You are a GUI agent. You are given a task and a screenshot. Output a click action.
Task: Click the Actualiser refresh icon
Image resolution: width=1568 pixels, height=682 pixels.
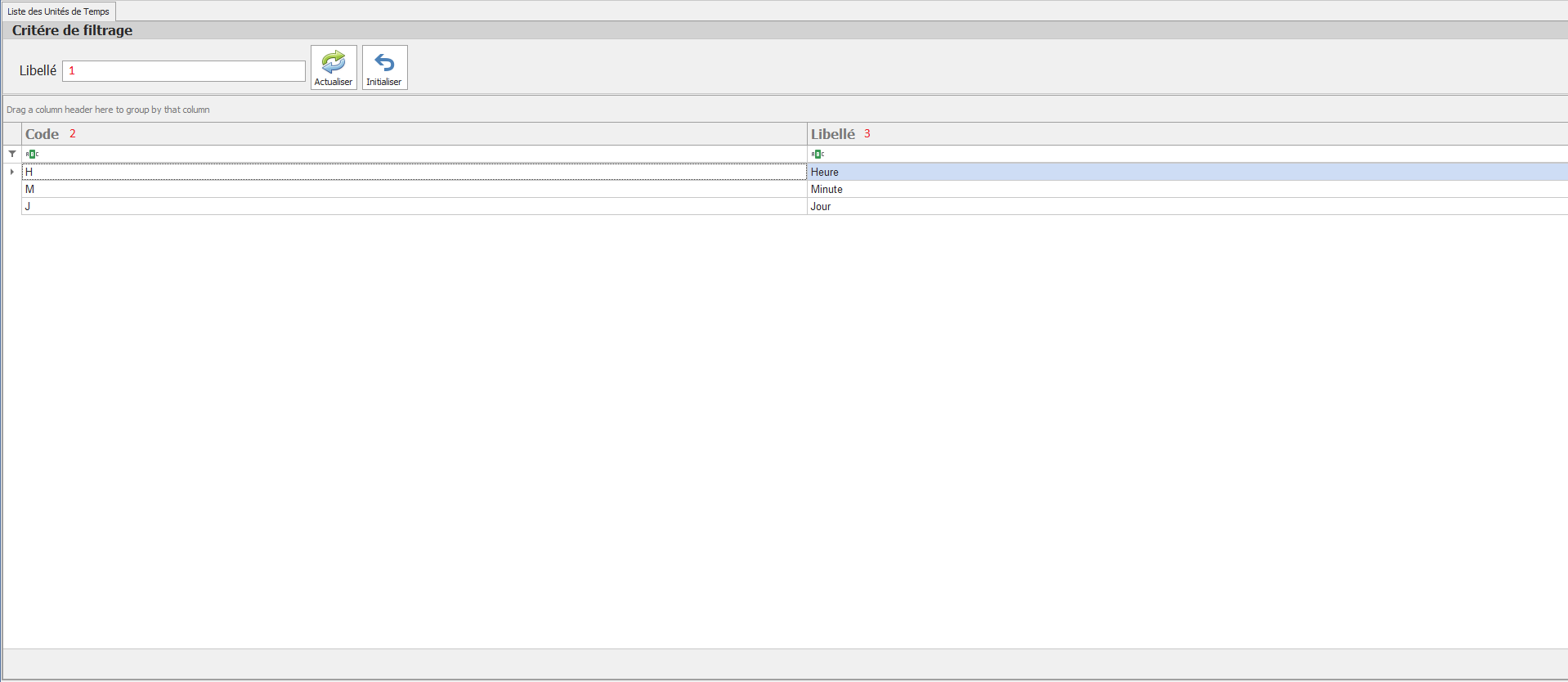point(334,62)
